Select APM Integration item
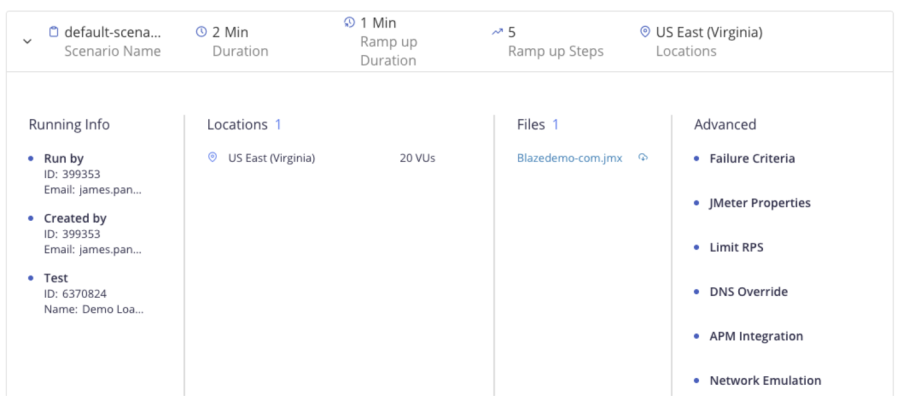The image size is (900, 410). coord(756,336)
